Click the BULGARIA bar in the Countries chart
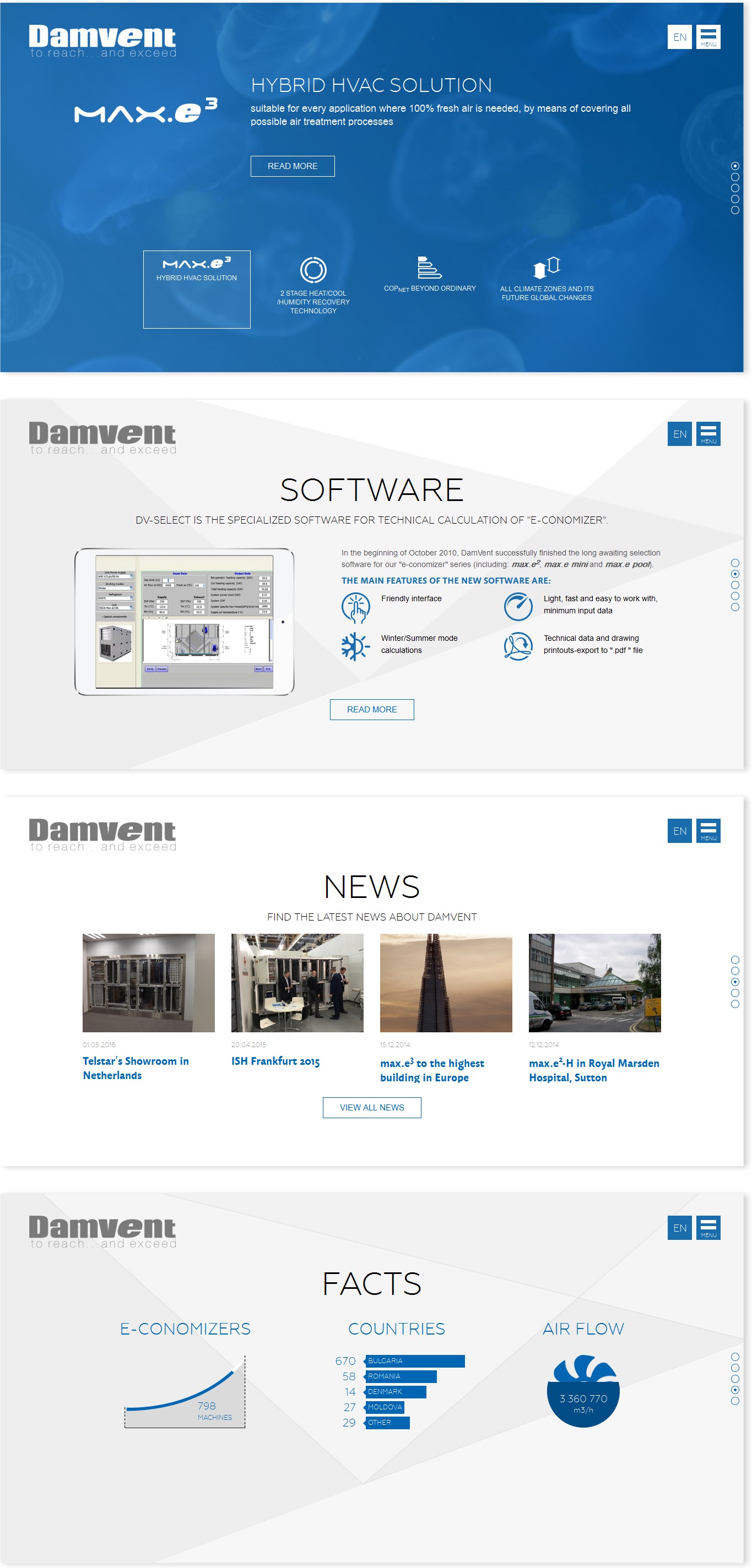This screenshot has width=752, height=1568. (415, 1361)
